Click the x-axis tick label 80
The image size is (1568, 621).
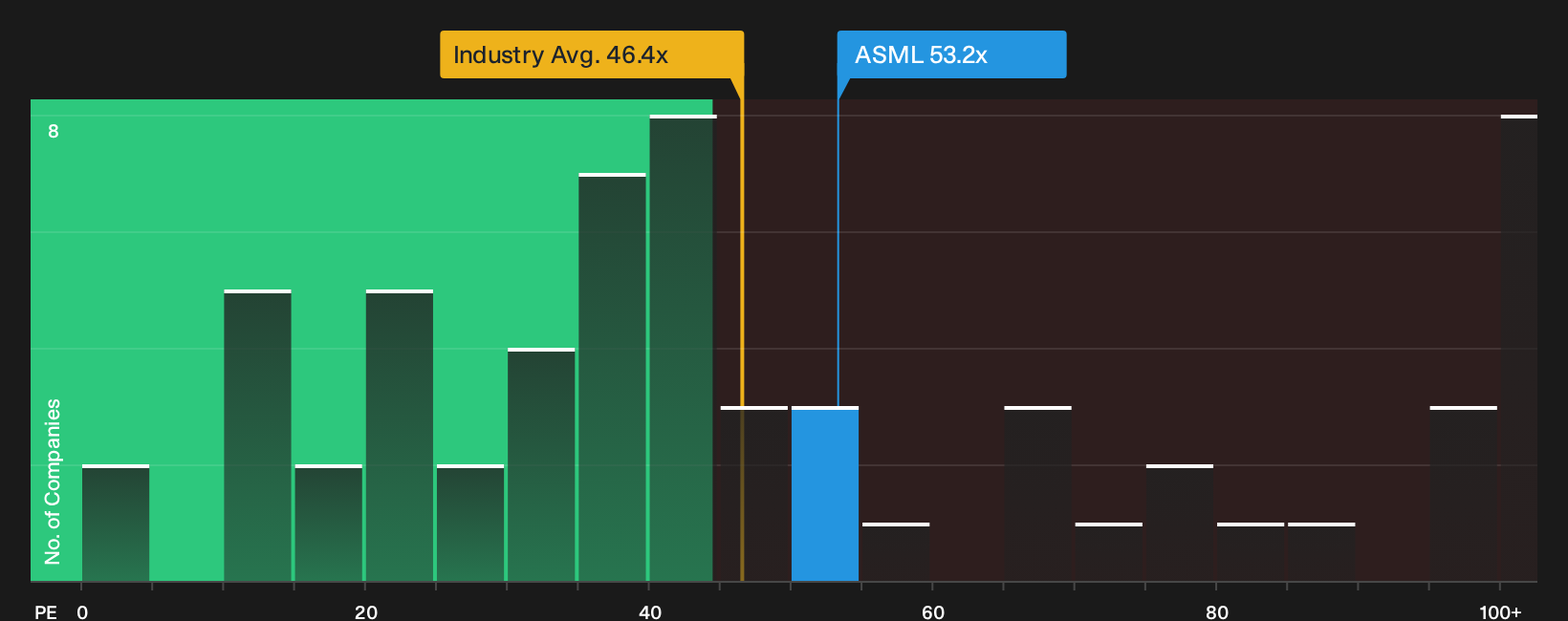point(1217,611)
